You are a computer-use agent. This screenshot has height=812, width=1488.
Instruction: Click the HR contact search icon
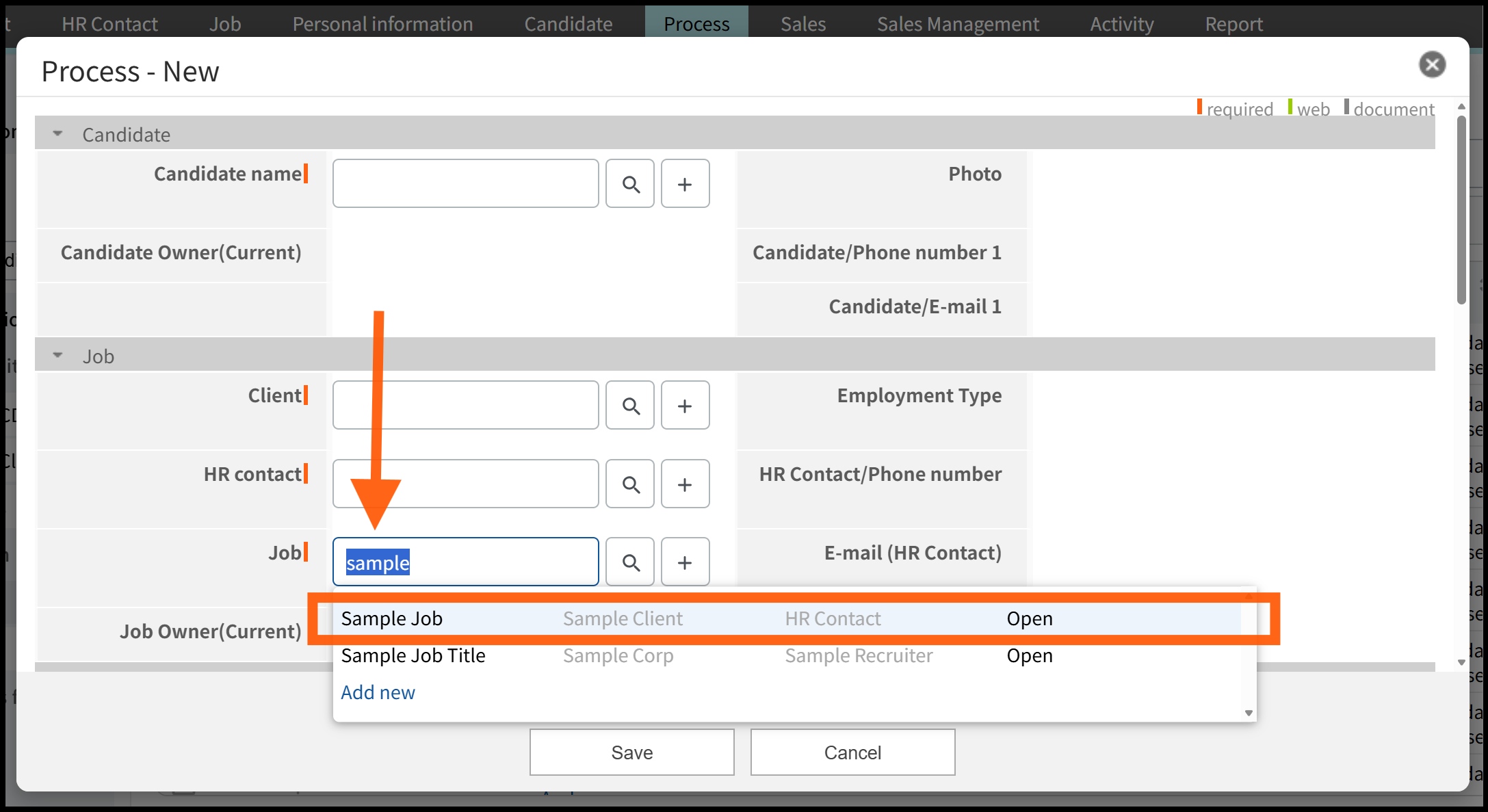(630, 484)
